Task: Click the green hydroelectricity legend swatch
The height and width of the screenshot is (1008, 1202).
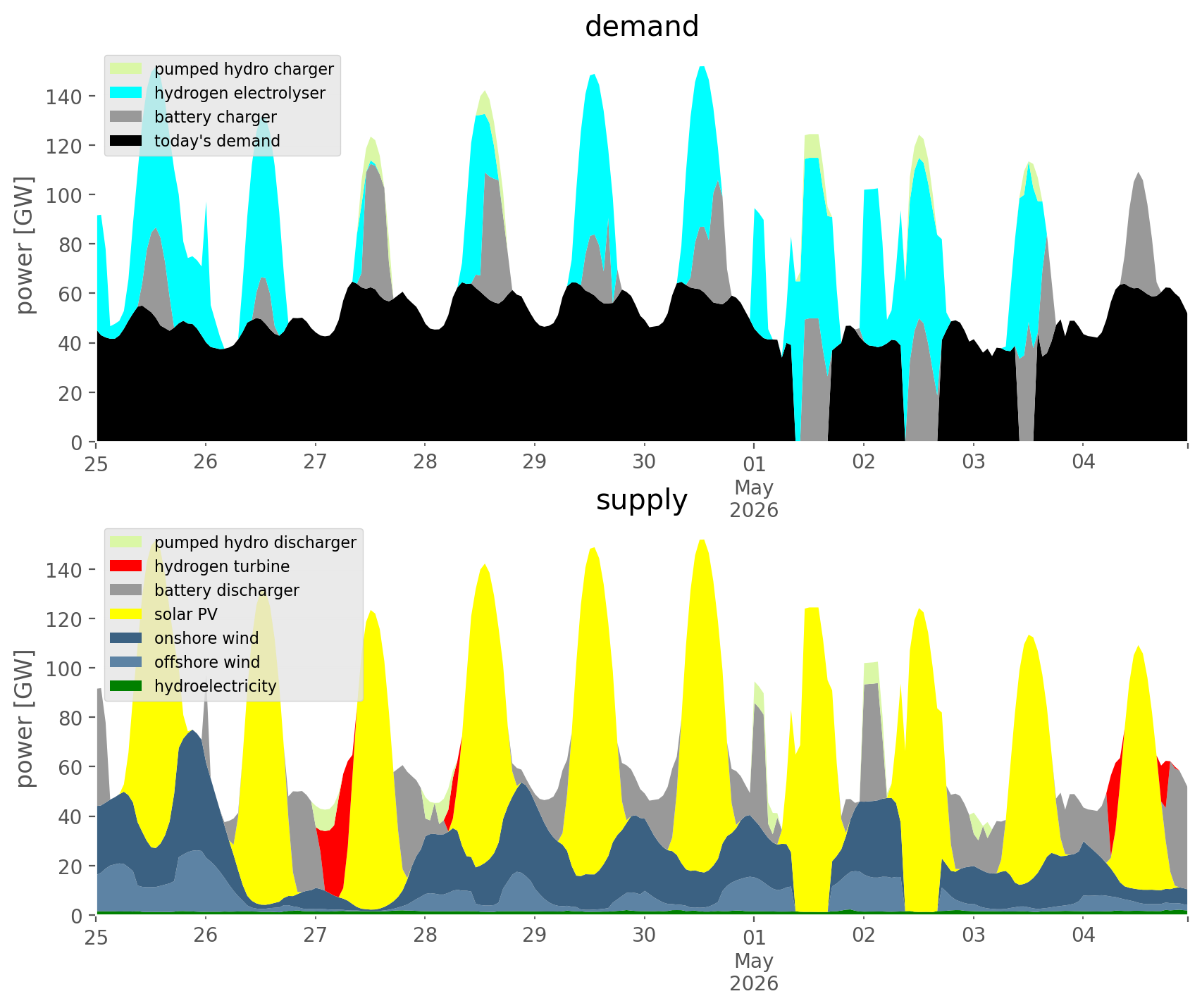Action: [127, 685]
